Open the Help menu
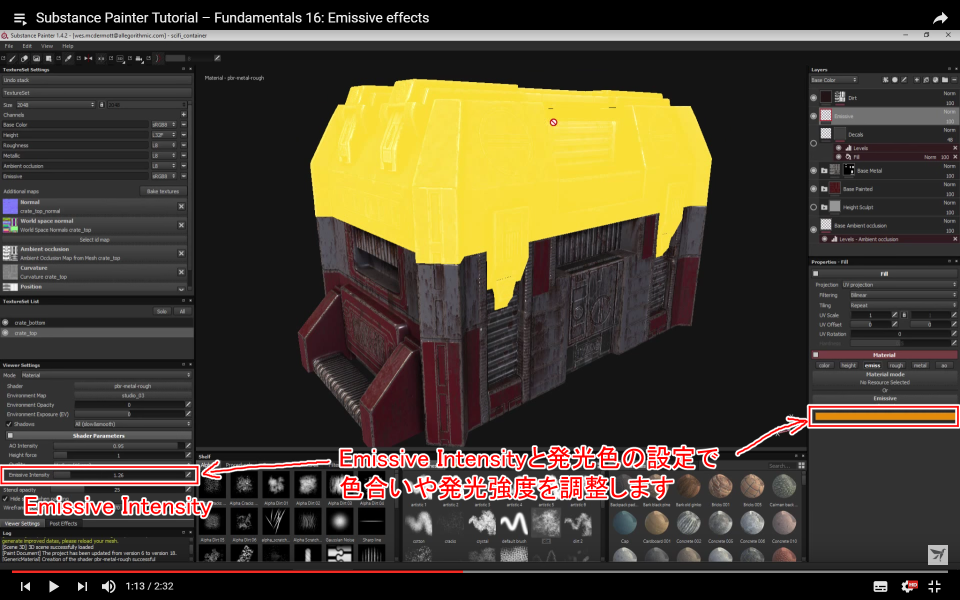This screenshot has width=960, height=600. pyautogui.click(x=67, y=46)
